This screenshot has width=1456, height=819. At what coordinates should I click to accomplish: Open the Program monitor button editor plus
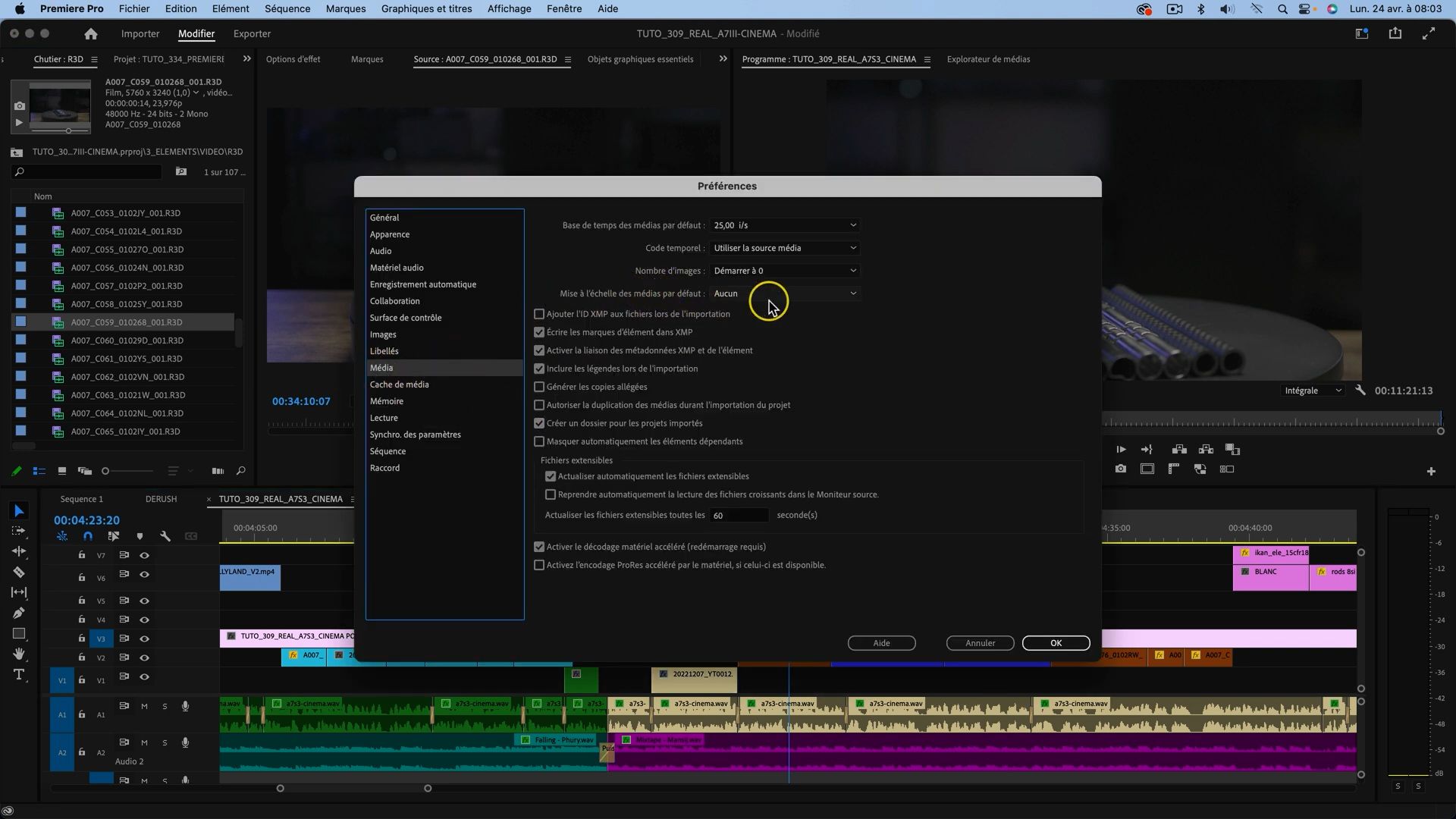pos(1431,472)
